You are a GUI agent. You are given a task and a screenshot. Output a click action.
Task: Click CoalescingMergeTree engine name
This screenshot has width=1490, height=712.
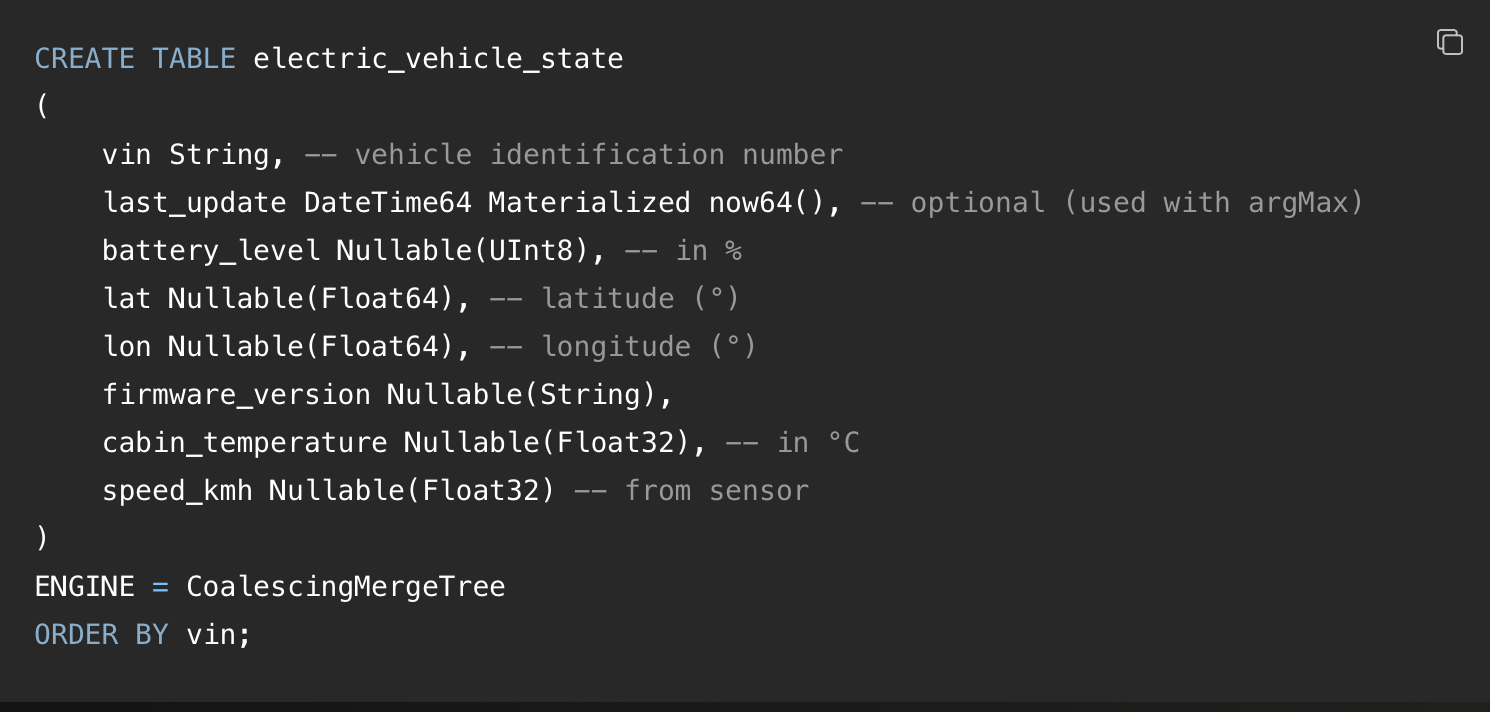(x=346, y=586)
